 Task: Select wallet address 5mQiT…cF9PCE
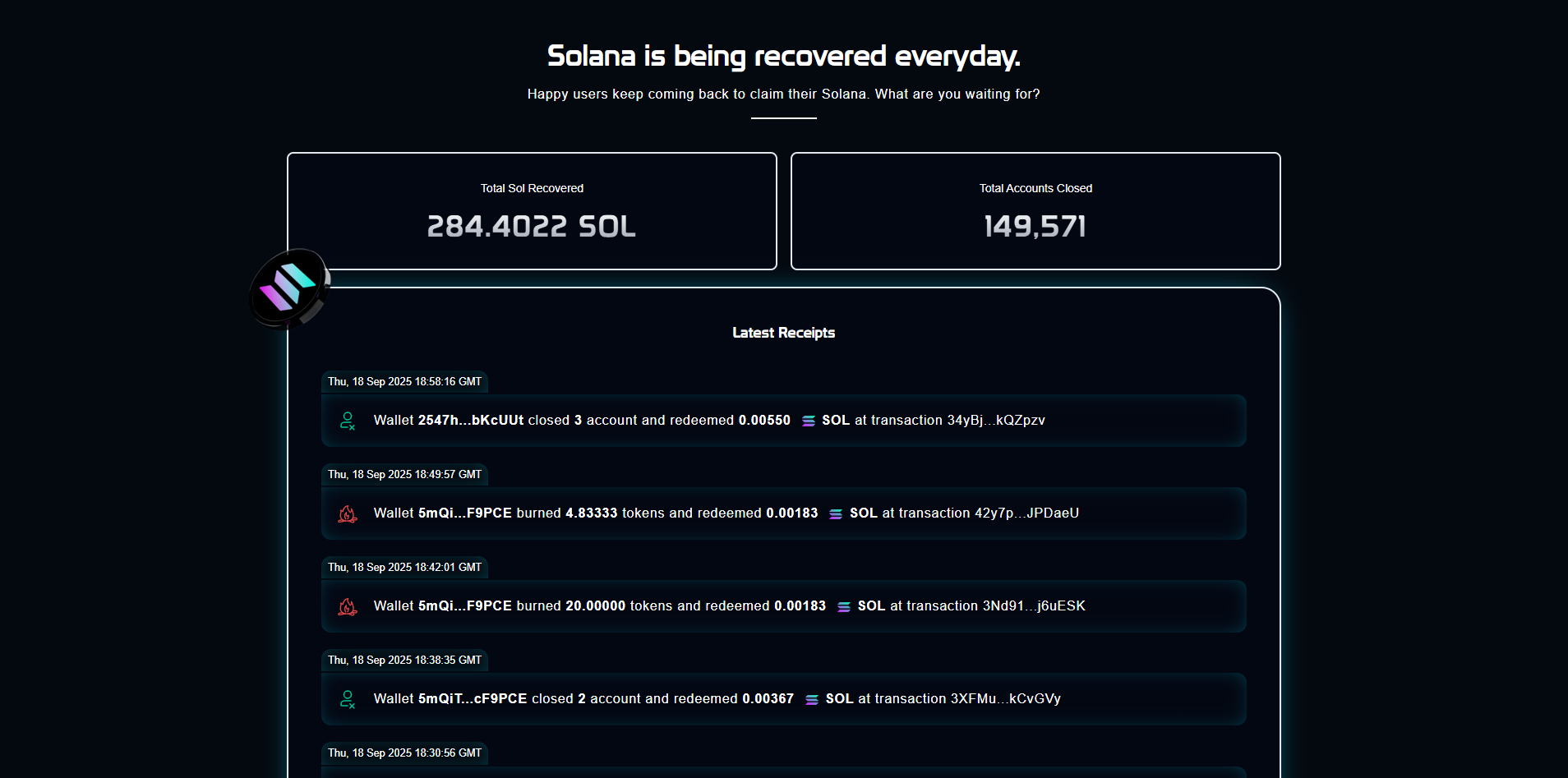[473, 698]
